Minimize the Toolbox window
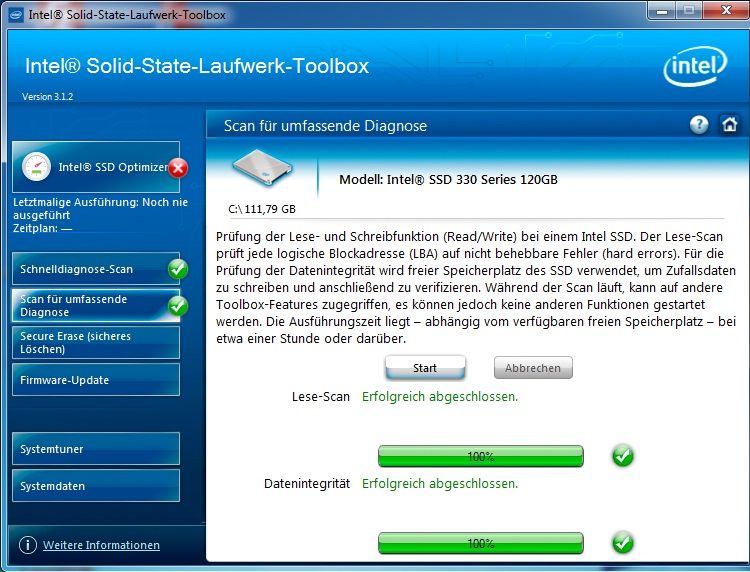This screenshot has width=750, height=572. pyautogui.click(x=662, y=11)
